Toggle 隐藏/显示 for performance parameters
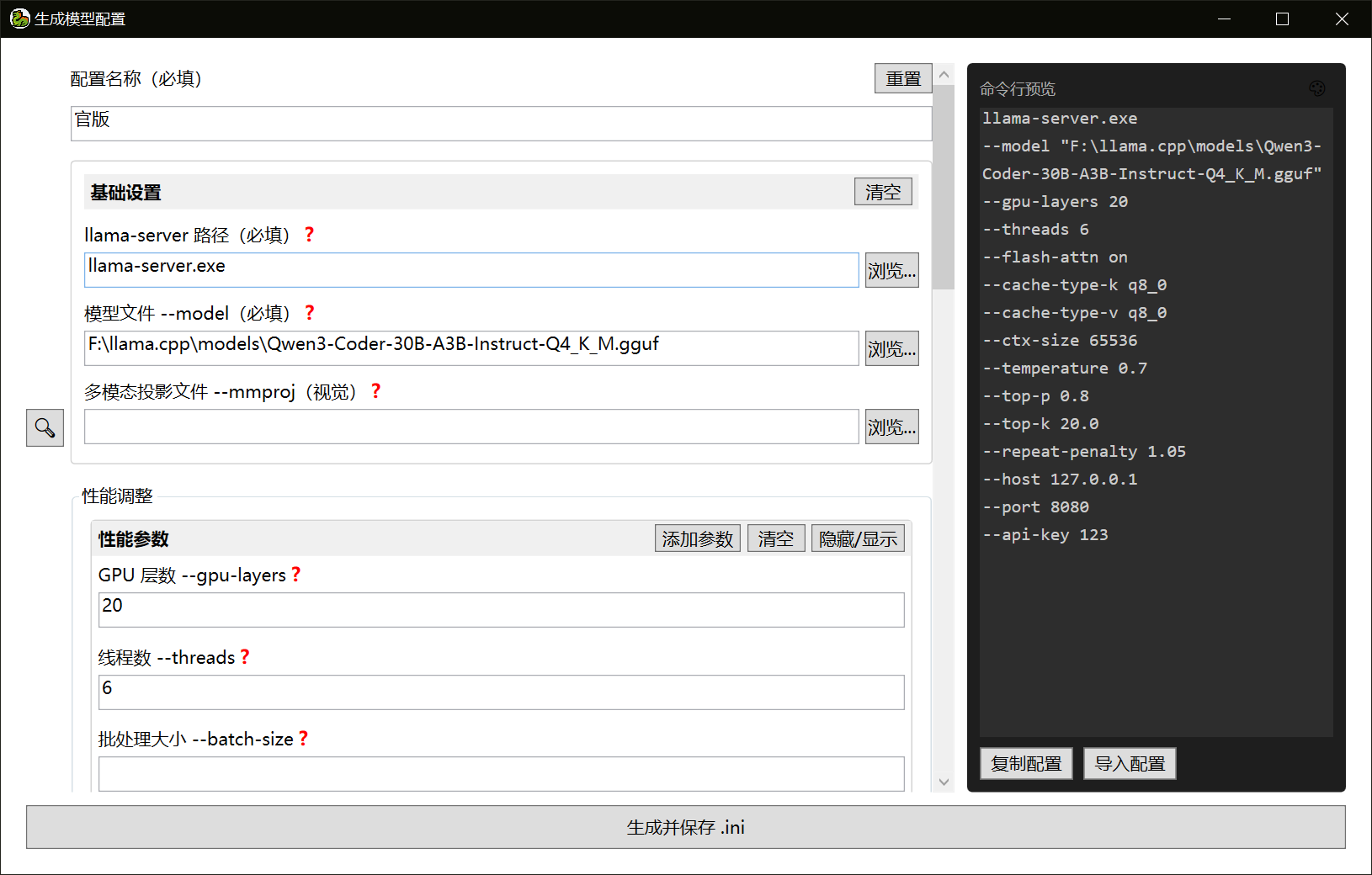 pyautogui.click(x=858, y=538)
